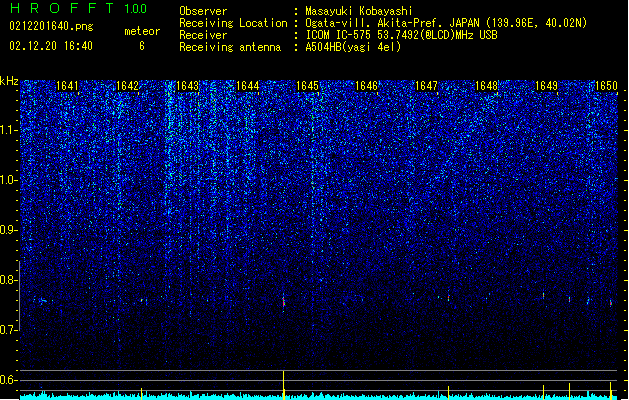Click the 1648 time axis label

tap(486, 86)
